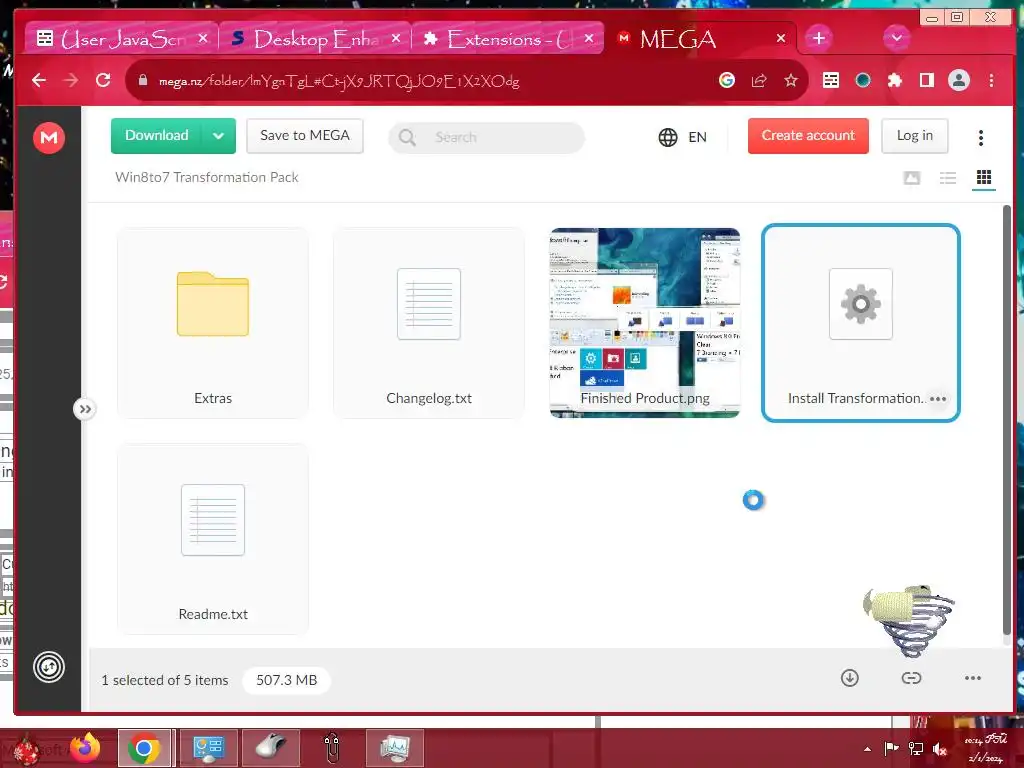Switch to grid thumbnail view
The image size is (1024, 768).
[984, 178]
